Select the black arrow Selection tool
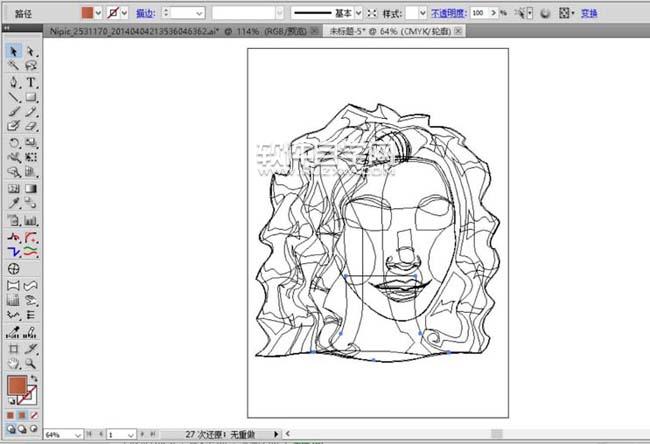Image resolution: width=650 pixels, height=444 pixels. point(14,51)
